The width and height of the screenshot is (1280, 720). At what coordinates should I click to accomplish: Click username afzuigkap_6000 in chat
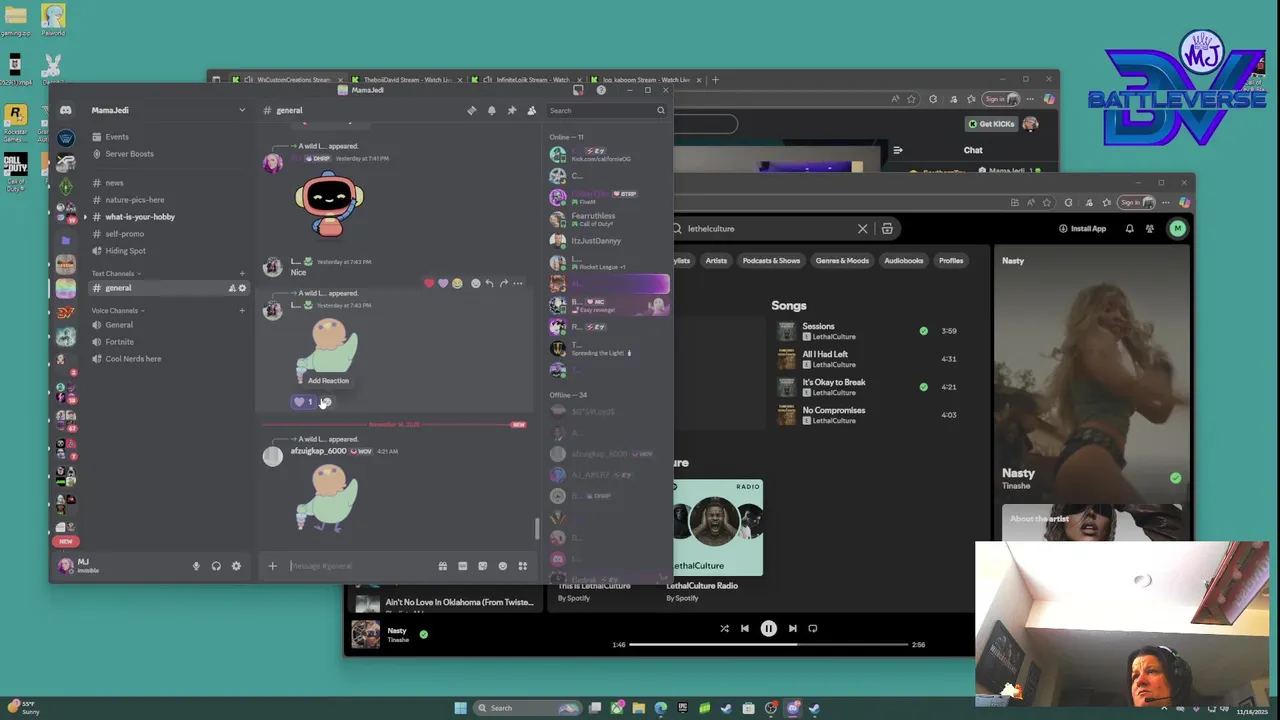pos(318,451)
